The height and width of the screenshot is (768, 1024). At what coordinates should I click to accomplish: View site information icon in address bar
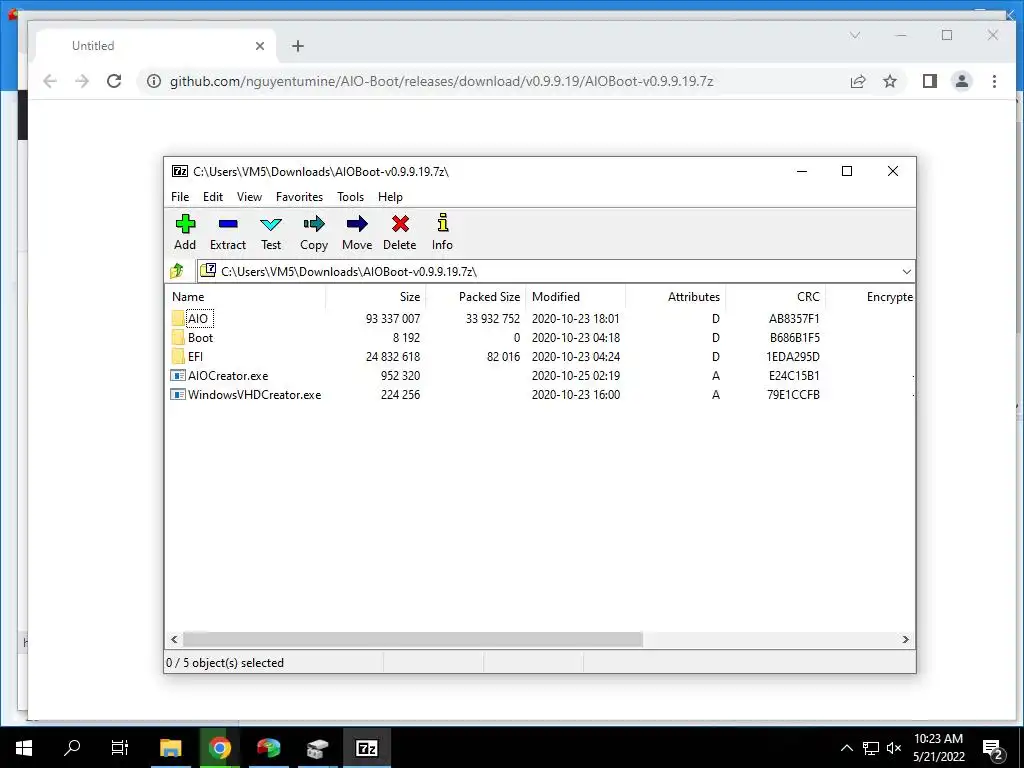tap(153, 81)
